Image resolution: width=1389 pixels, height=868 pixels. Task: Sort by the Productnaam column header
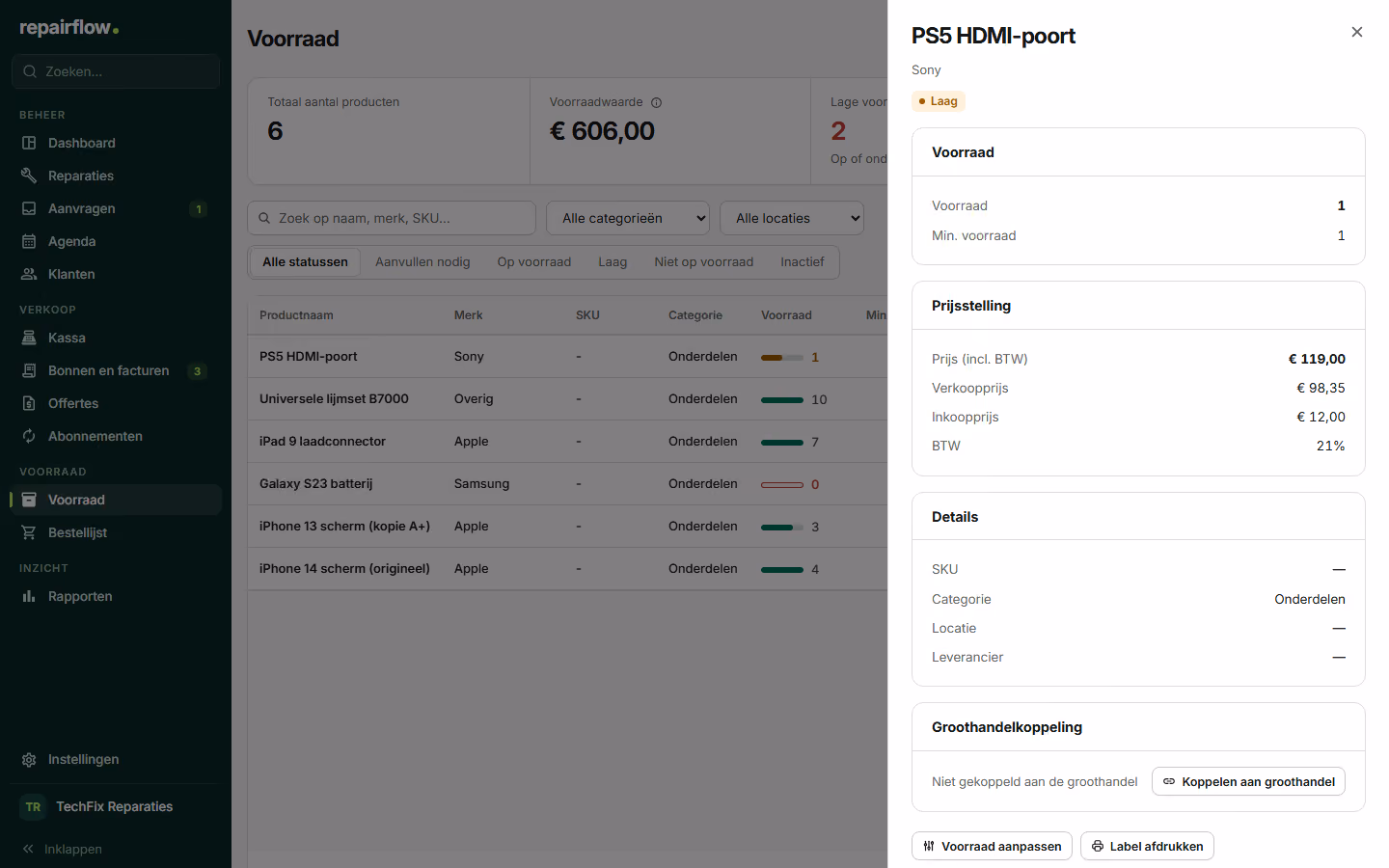pyautogui.click(x=296, y=315)
